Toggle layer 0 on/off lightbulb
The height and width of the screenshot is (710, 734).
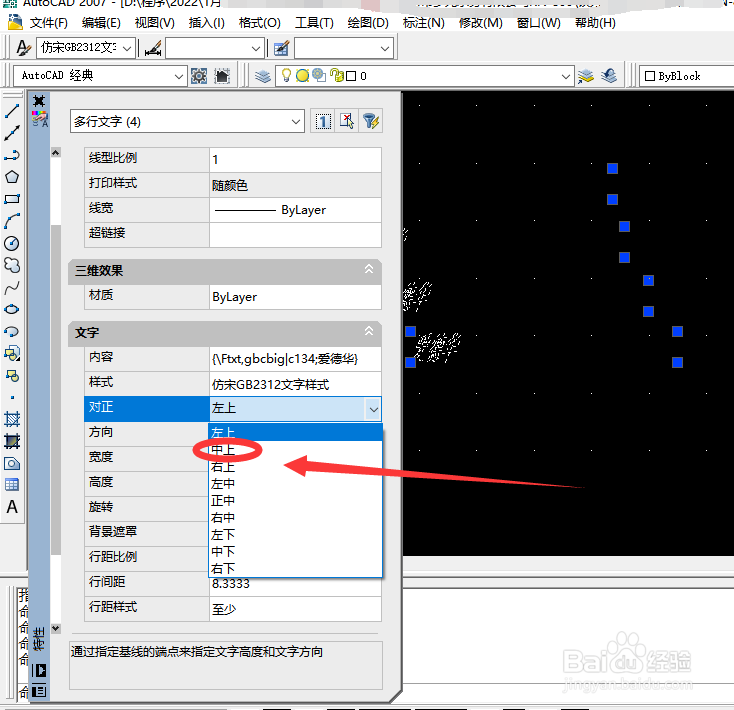coord(286,75)
